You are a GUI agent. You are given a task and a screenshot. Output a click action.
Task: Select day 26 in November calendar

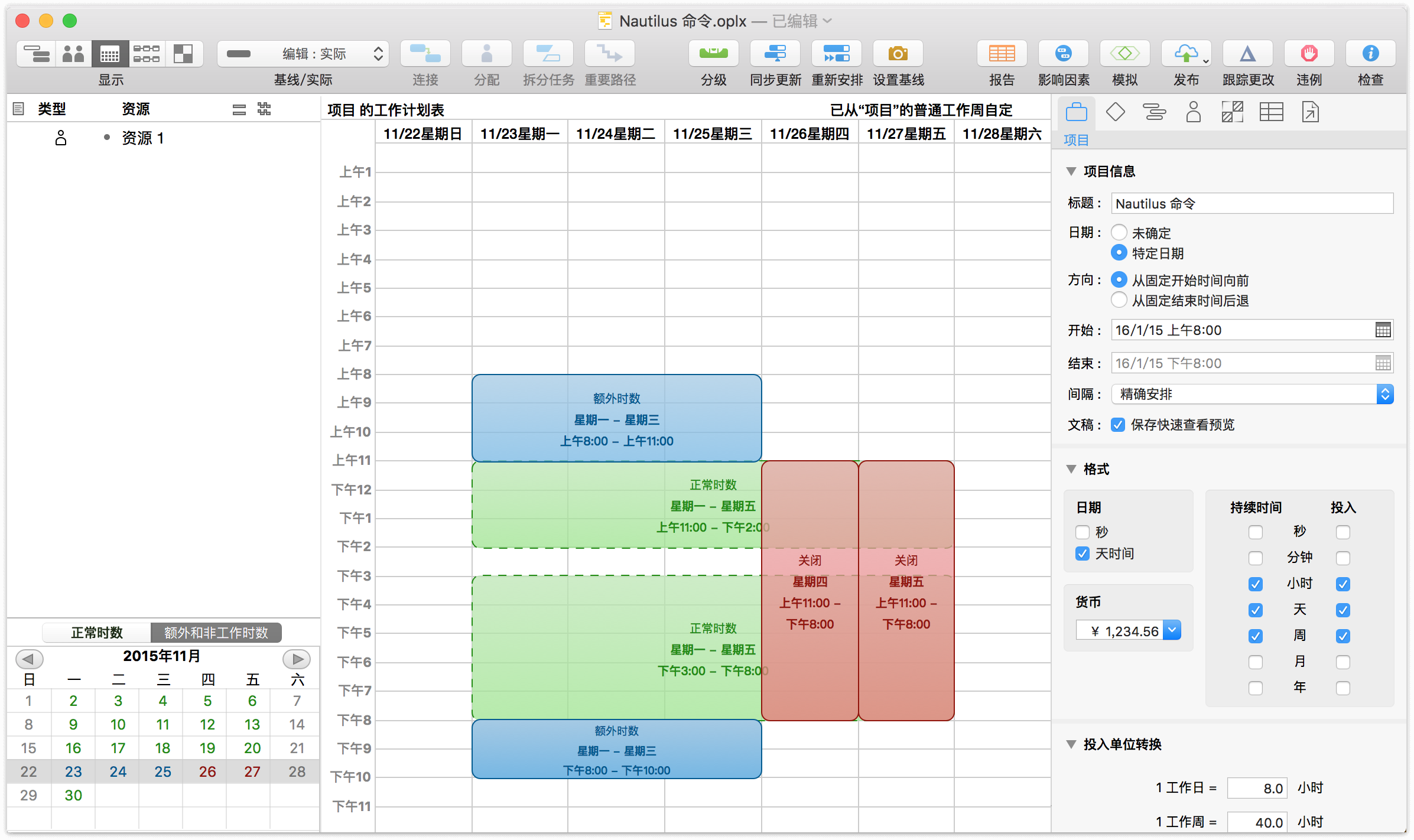coord(207,771)
